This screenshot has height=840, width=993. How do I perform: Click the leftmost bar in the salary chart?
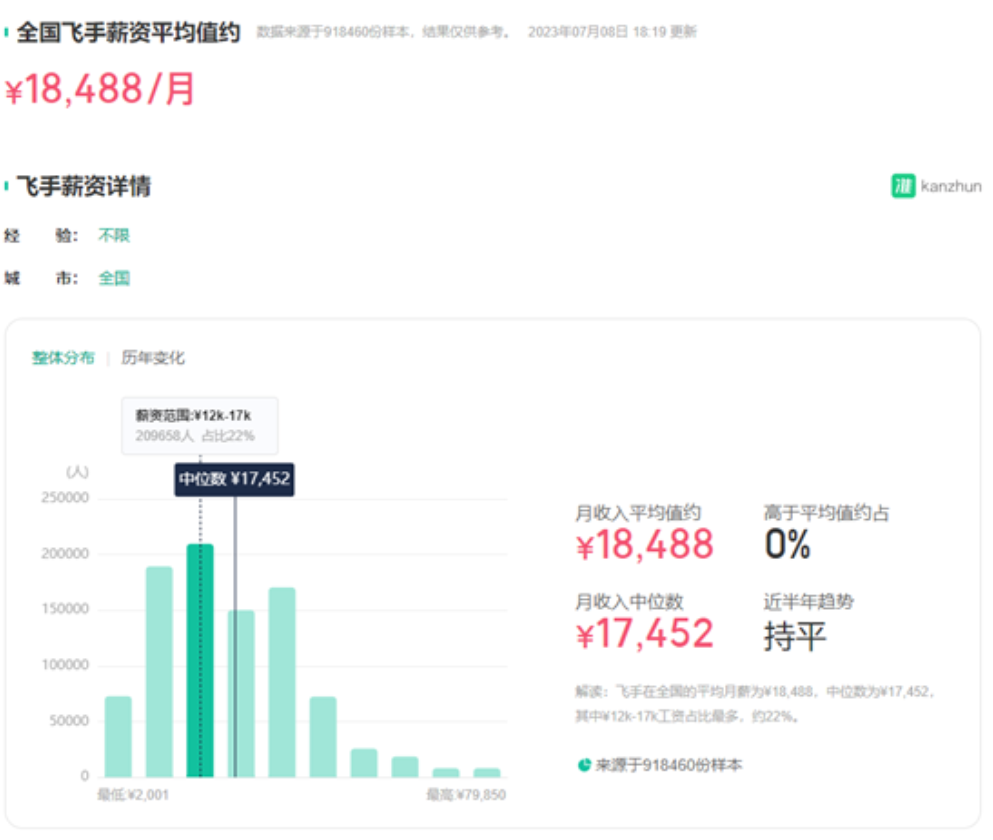click(x=118, y=736)
